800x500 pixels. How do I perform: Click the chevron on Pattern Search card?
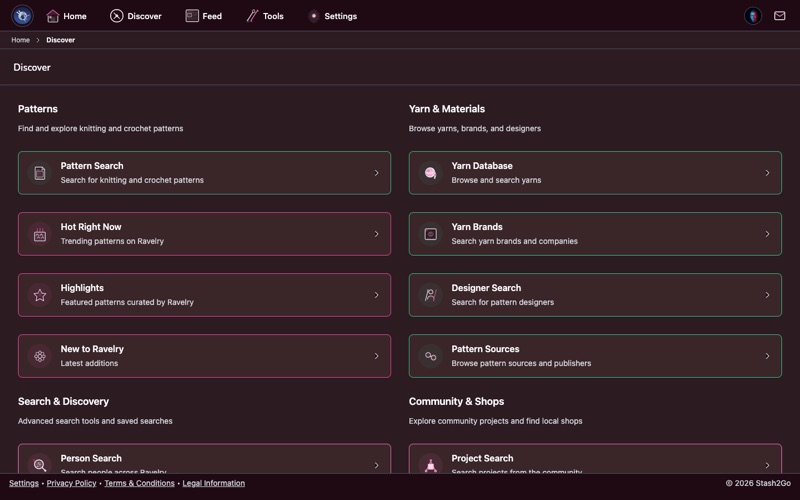coord(376,173)
